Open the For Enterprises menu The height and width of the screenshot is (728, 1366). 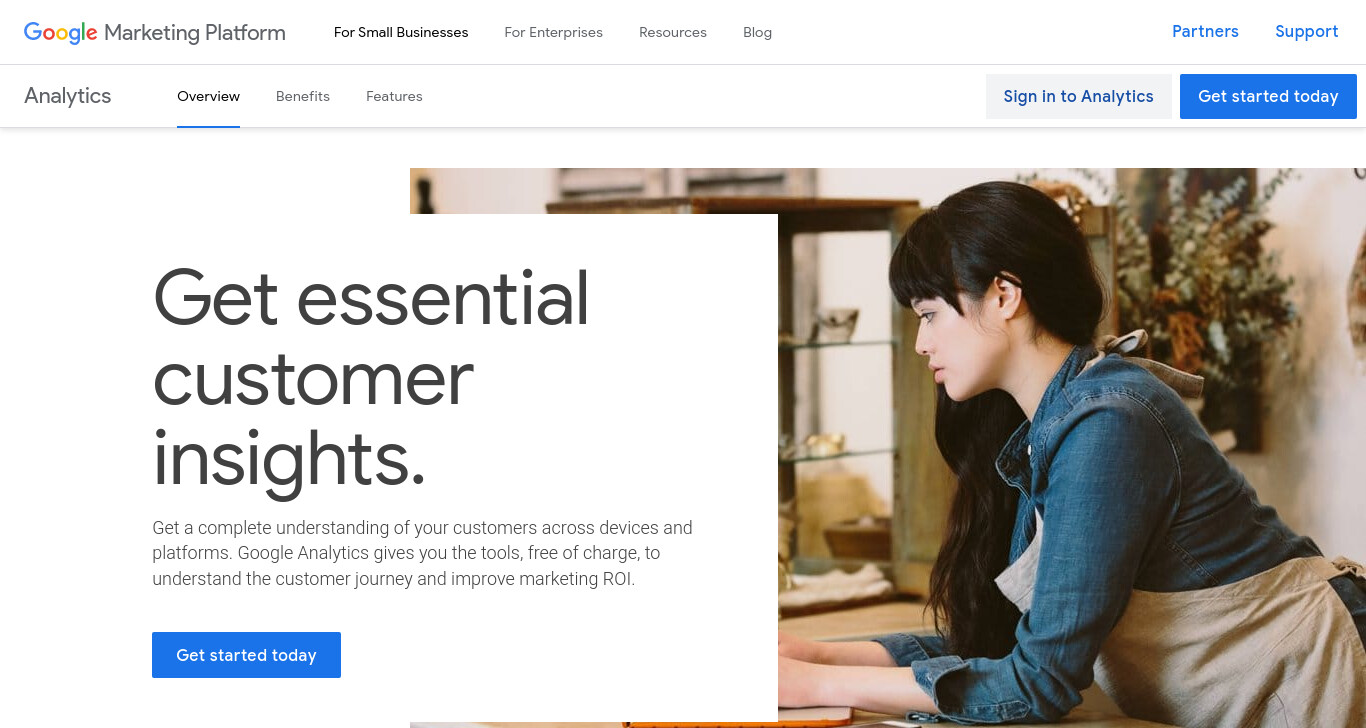[553, 32]
